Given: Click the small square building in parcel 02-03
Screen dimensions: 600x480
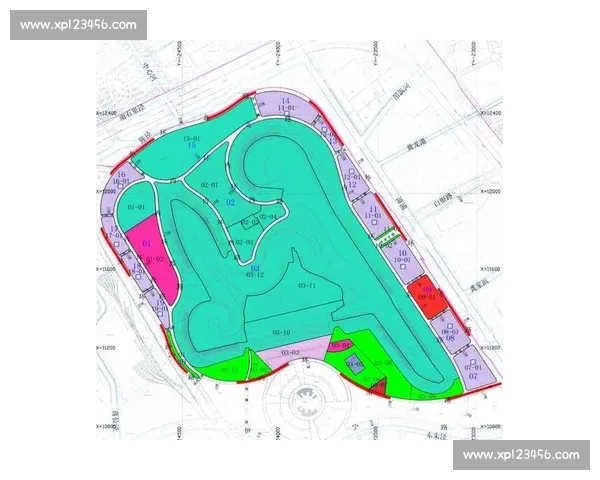Looking at the screenshot, I should tap(245, 223).
